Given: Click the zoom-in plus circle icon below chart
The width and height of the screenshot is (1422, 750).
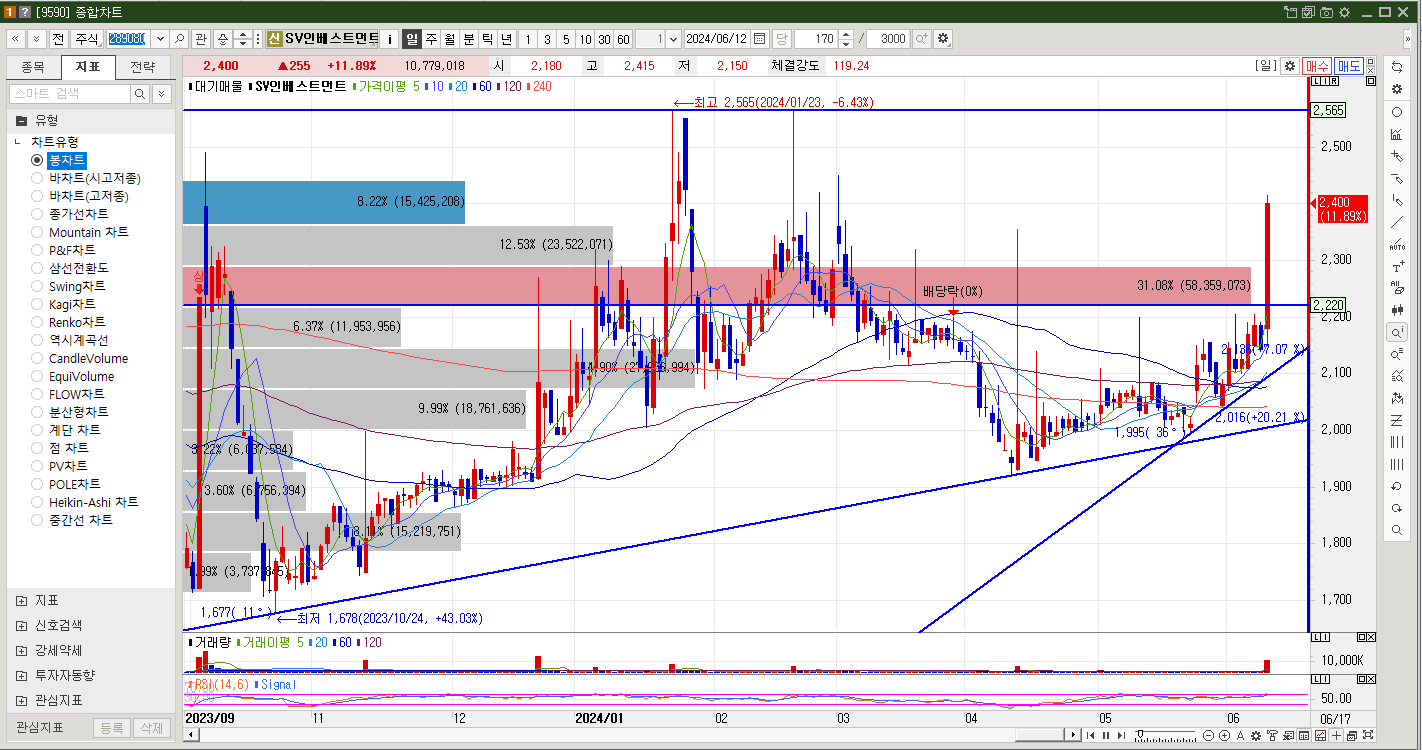Looking at the screenshot, I should point(1225,736).
